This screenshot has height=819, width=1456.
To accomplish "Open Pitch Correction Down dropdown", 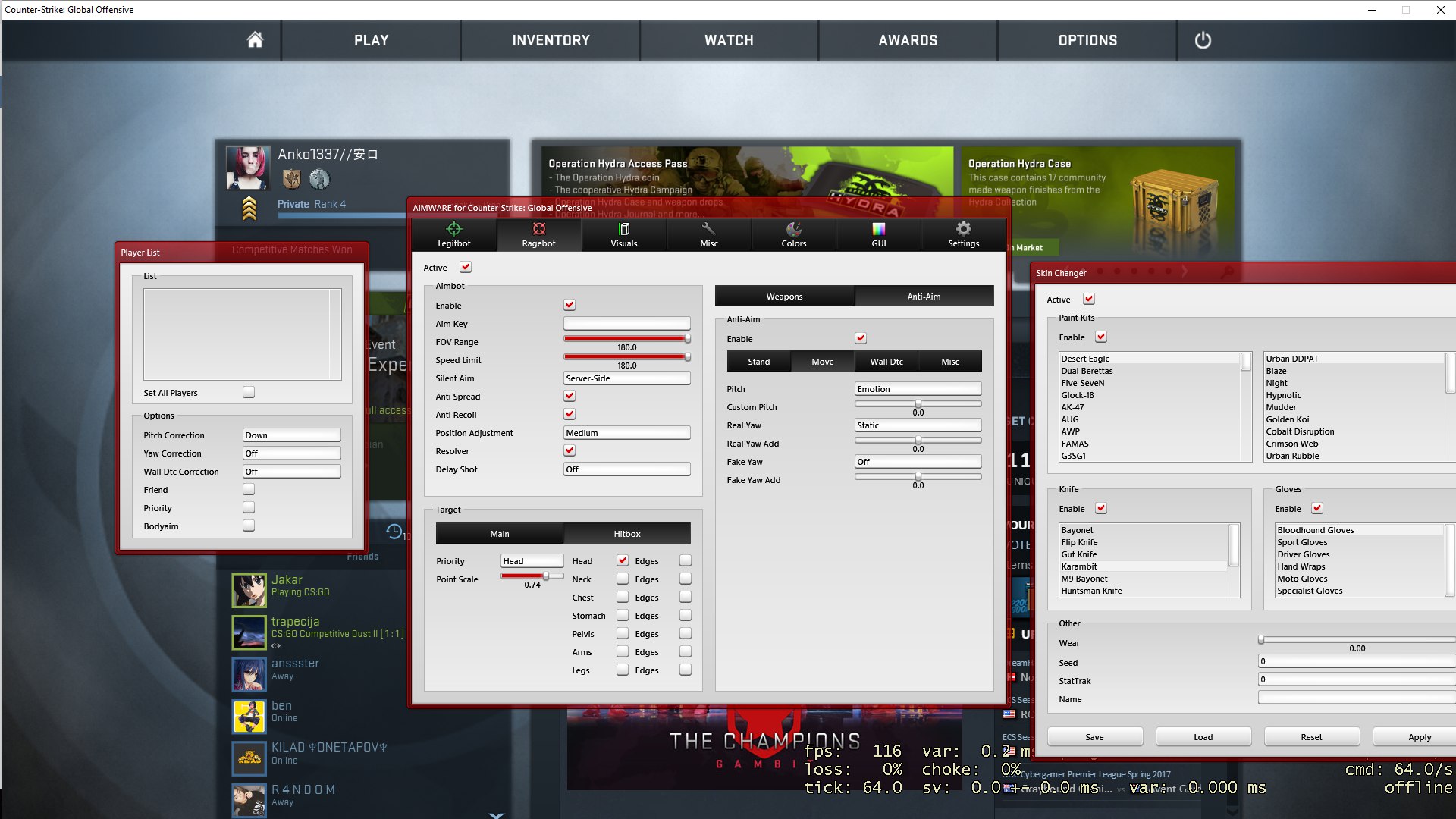I will click(x=292, y=435).
